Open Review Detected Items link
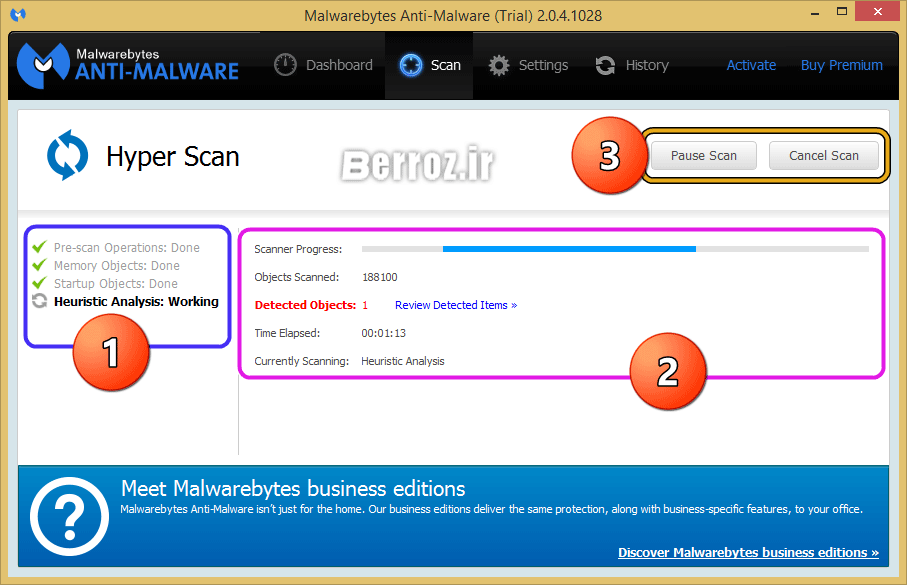 [456, 305]
